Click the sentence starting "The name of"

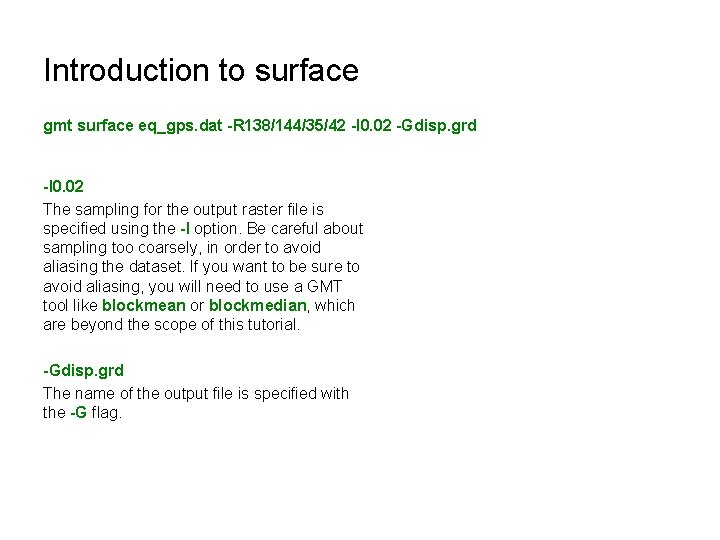[195, 393]
